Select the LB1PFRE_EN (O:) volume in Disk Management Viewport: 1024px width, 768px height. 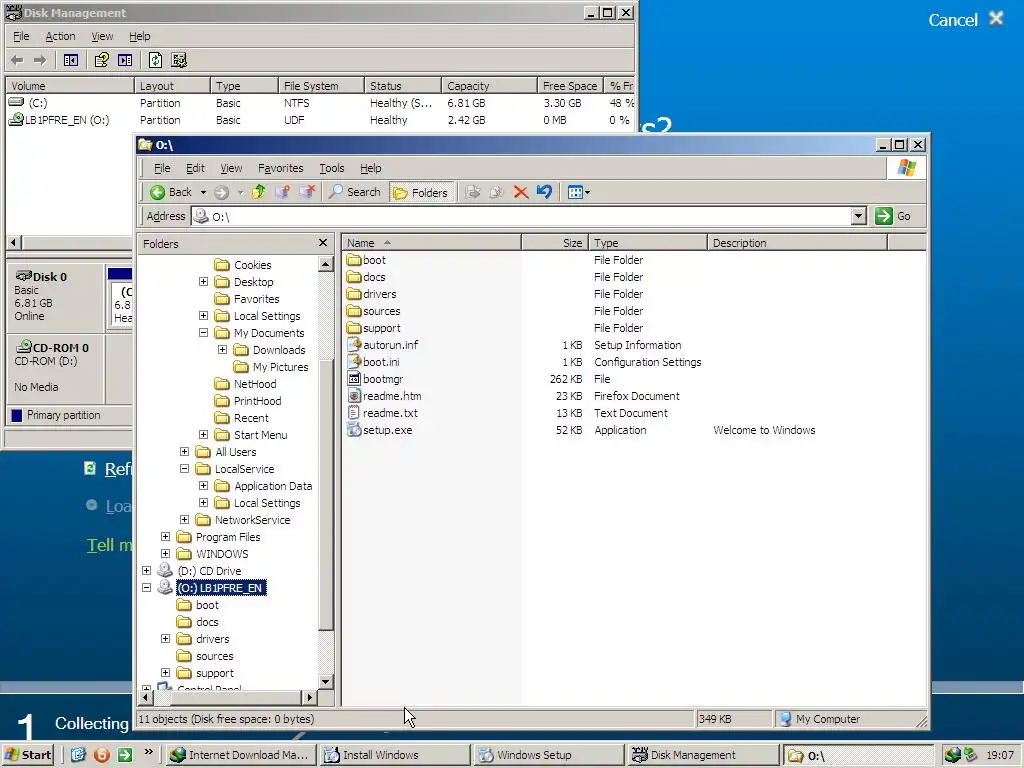67,120
